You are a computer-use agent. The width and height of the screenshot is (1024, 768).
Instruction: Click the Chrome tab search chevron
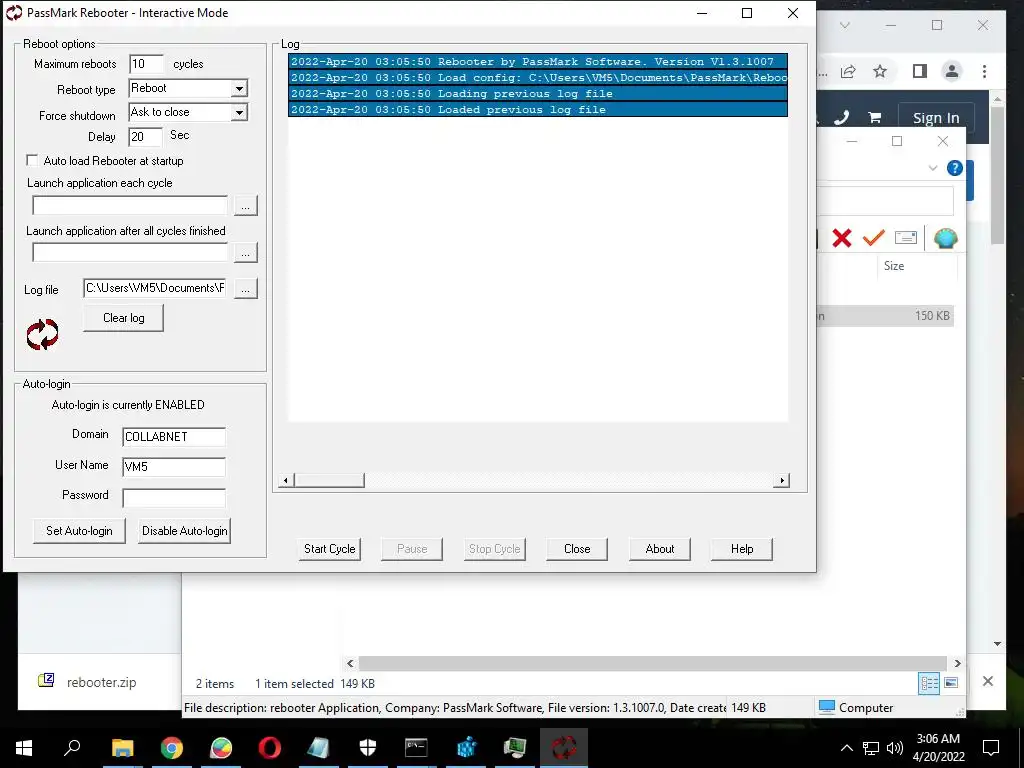click(844, 25)
